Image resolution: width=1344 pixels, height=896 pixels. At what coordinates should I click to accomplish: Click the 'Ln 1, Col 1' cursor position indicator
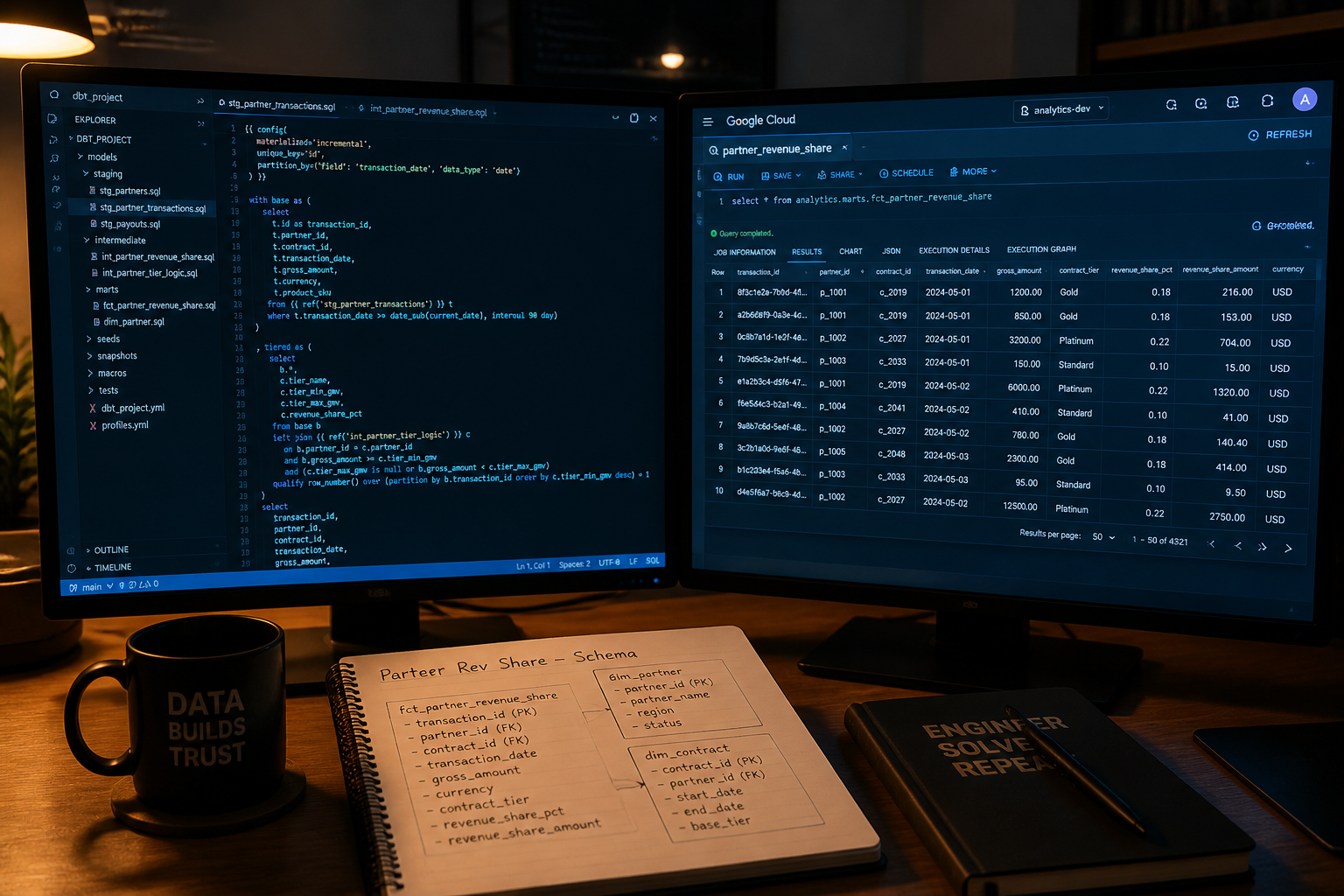click(x=533, y=566)
